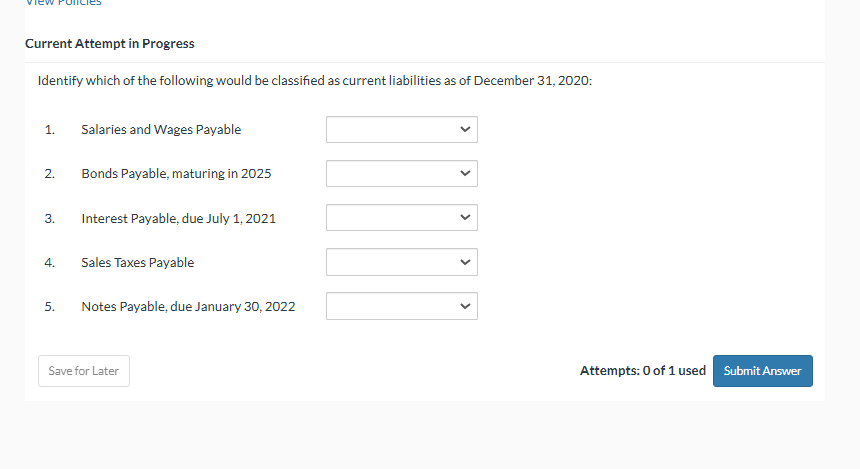Click item number 2 beside Bonds Payable

click(x=49, y=174)
